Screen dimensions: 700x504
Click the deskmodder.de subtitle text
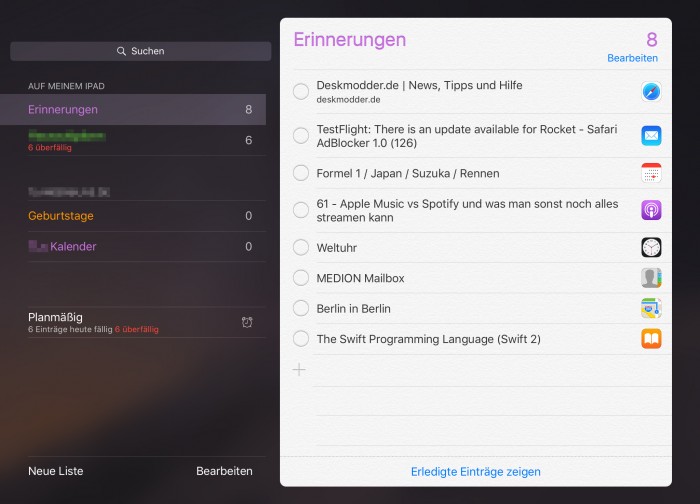348,100
